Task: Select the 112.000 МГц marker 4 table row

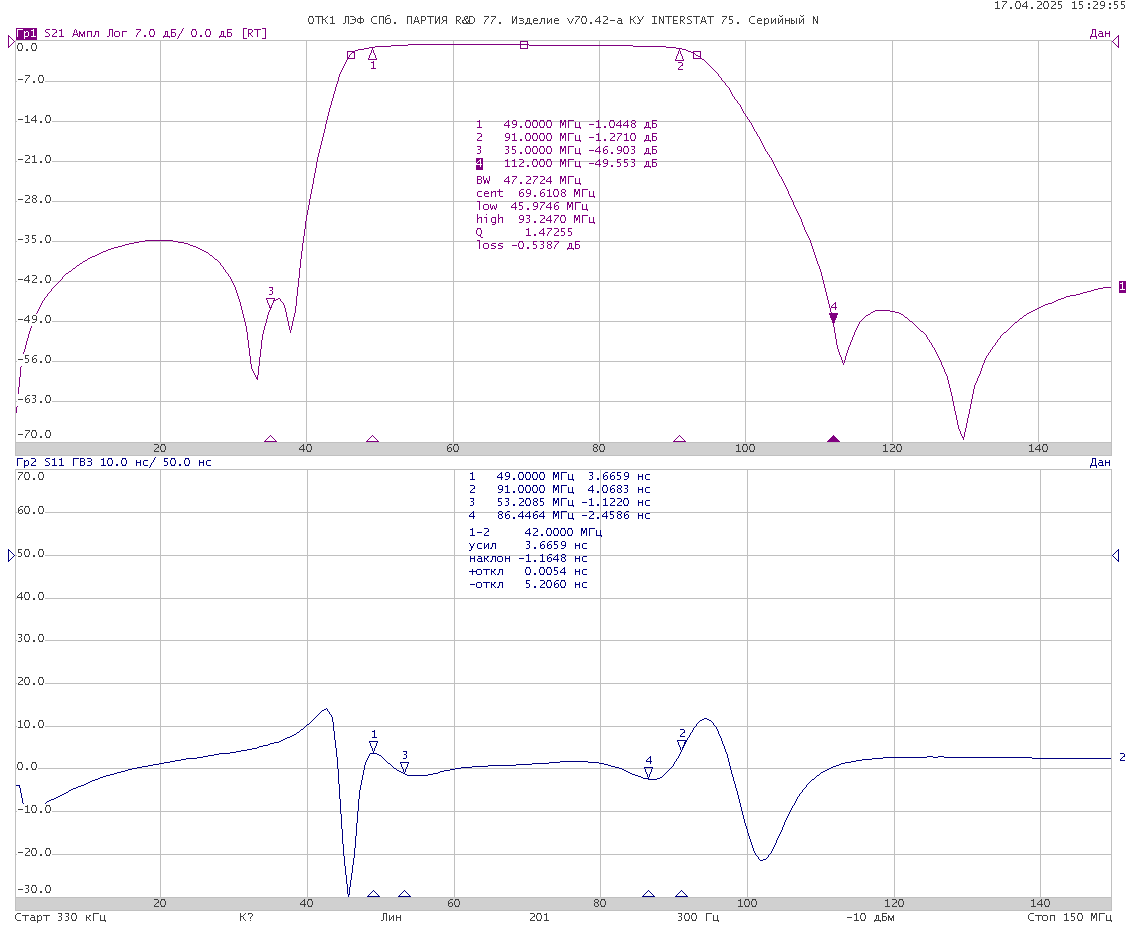Action: (566, 163)
